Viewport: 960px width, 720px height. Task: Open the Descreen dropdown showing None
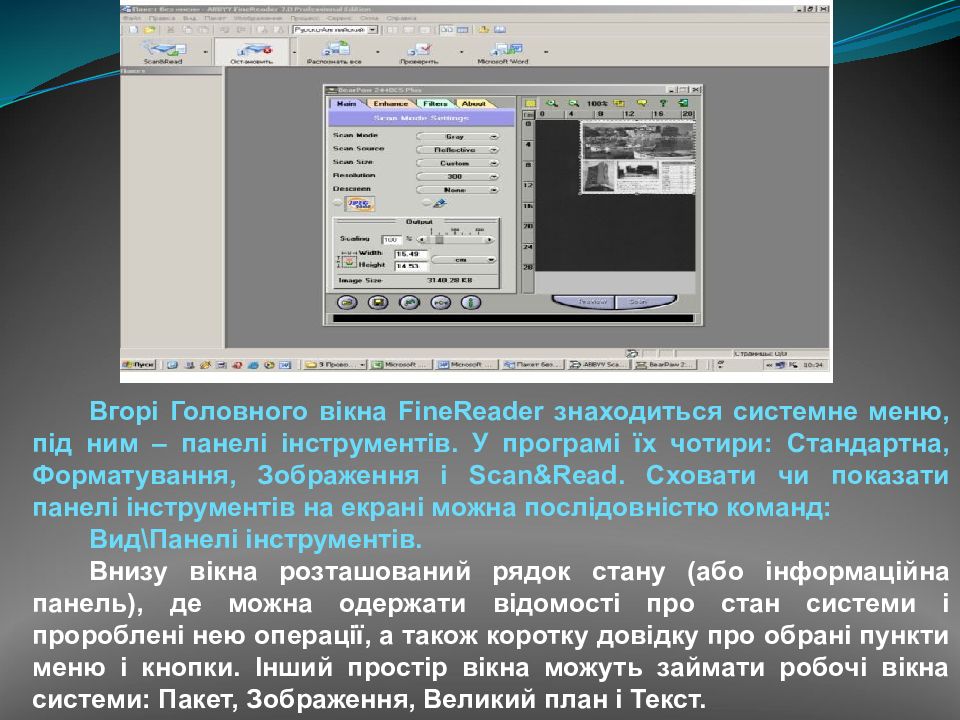tap(458, 190)
